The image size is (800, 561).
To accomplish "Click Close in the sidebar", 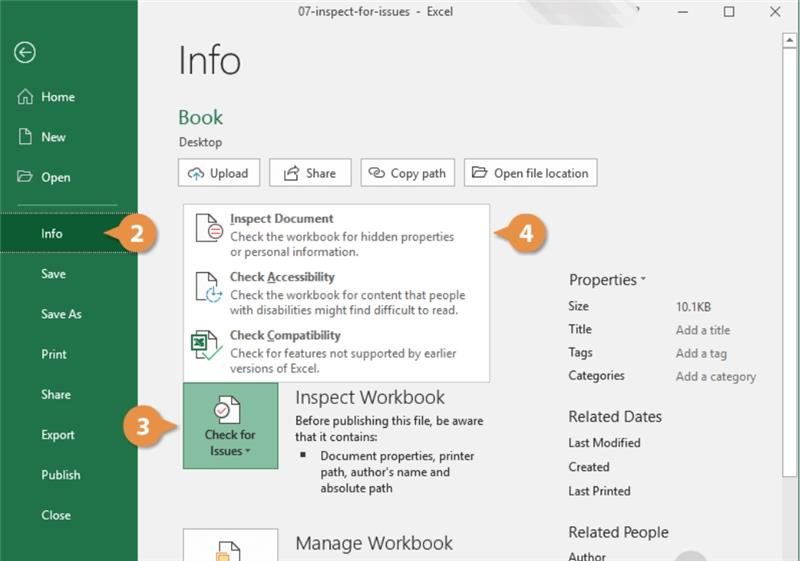I will click(68, 515).
